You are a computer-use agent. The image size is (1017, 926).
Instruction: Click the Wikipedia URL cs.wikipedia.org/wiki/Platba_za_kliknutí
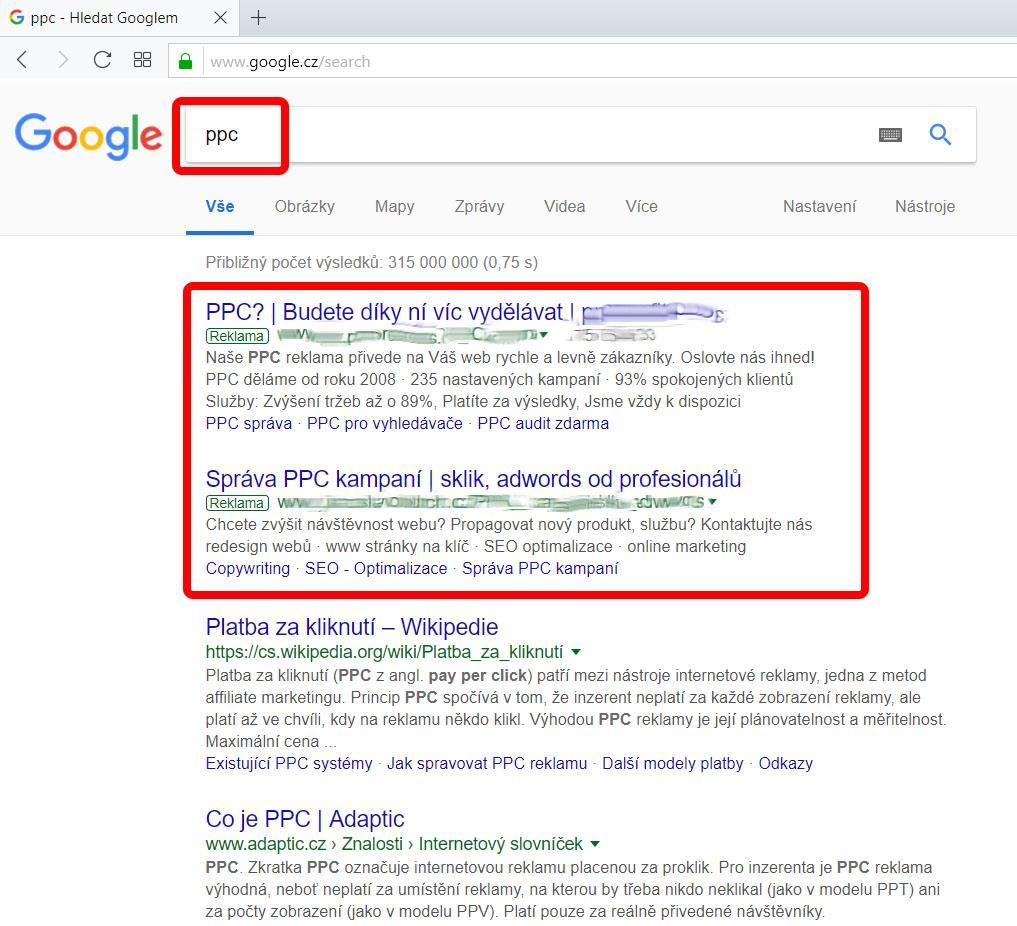pyautogui.click(x=384, y=652)
